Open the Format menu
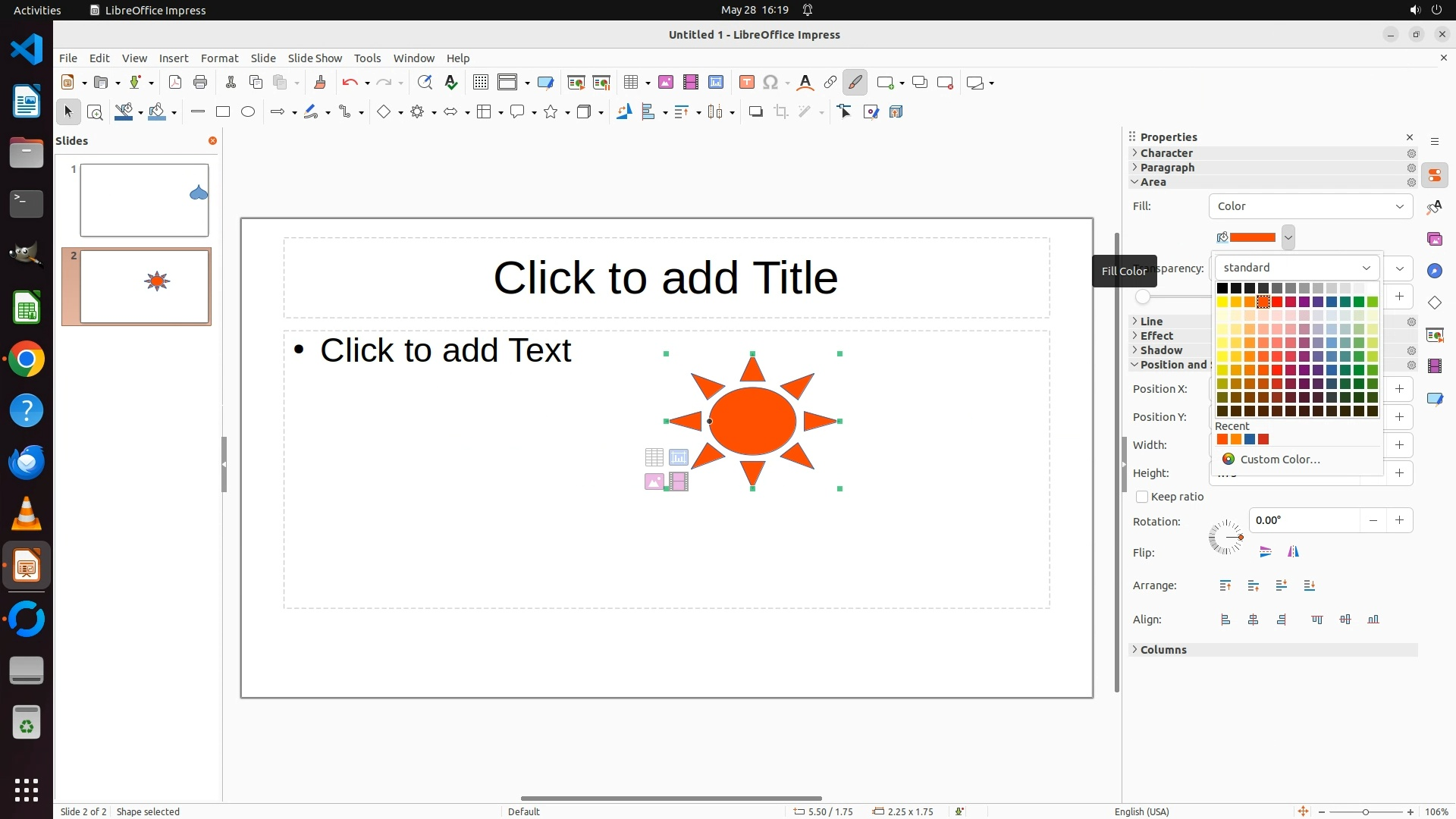Image resolution: width=1456 pixels, height=819 pixels. [219, 58]
